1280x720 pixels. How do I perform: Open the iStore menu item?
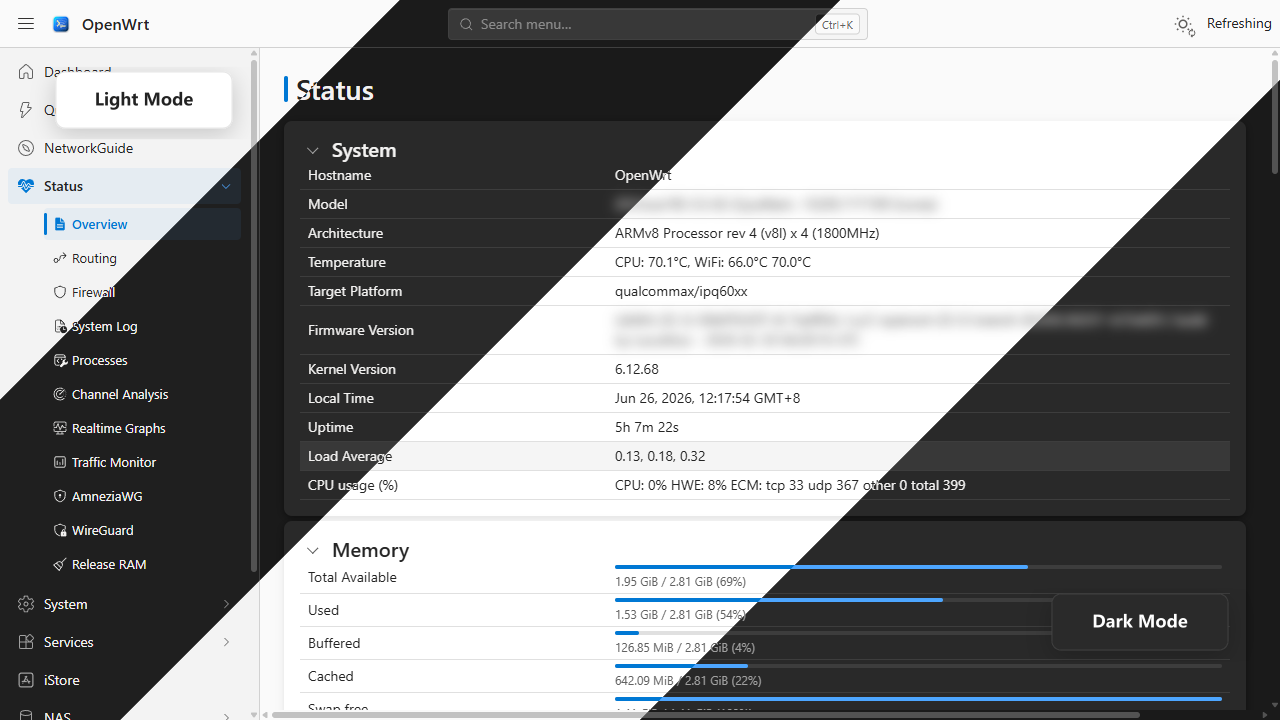[x=124, y=680]
